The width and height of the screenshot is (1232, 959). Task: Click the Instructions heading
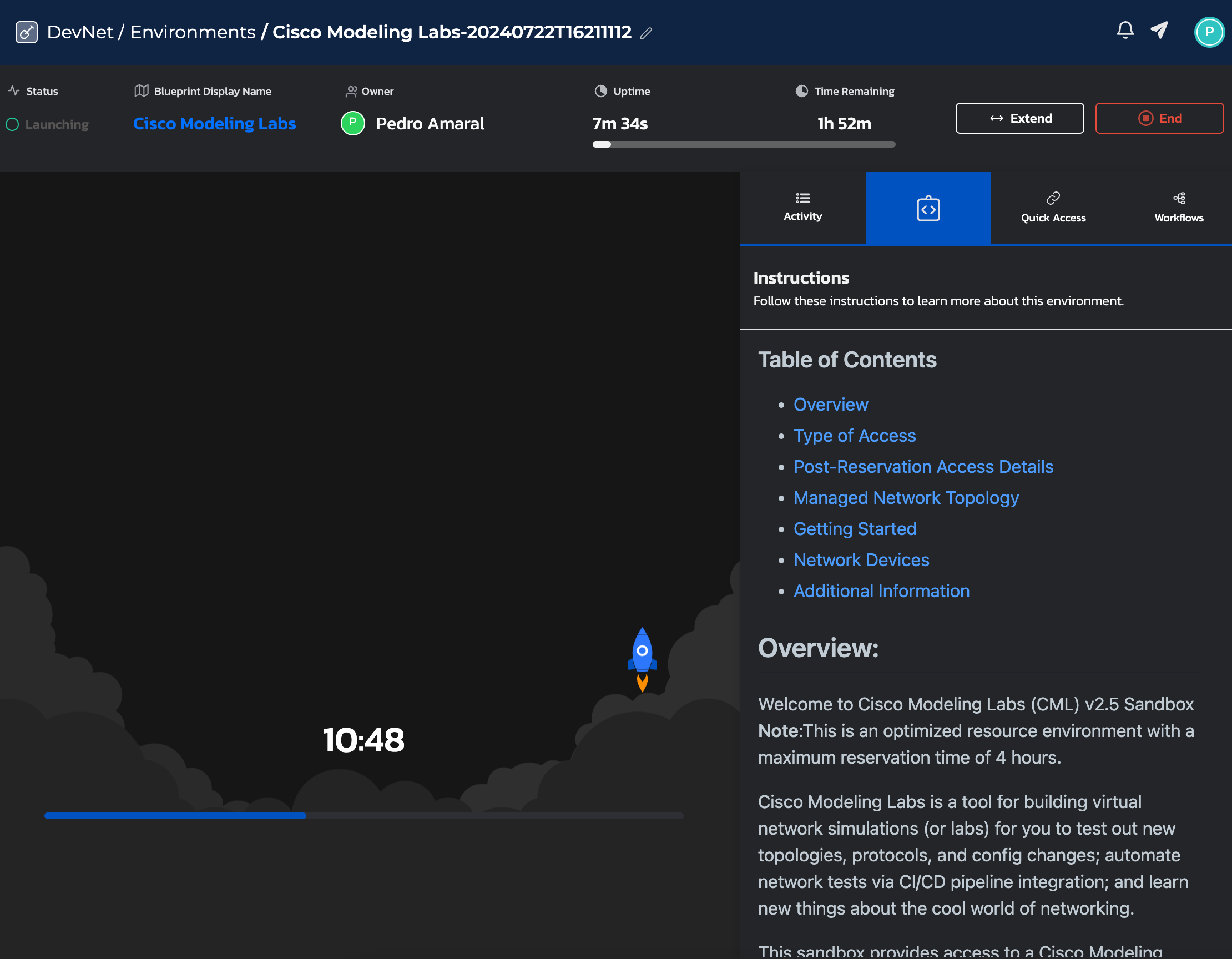coord(801,277)
